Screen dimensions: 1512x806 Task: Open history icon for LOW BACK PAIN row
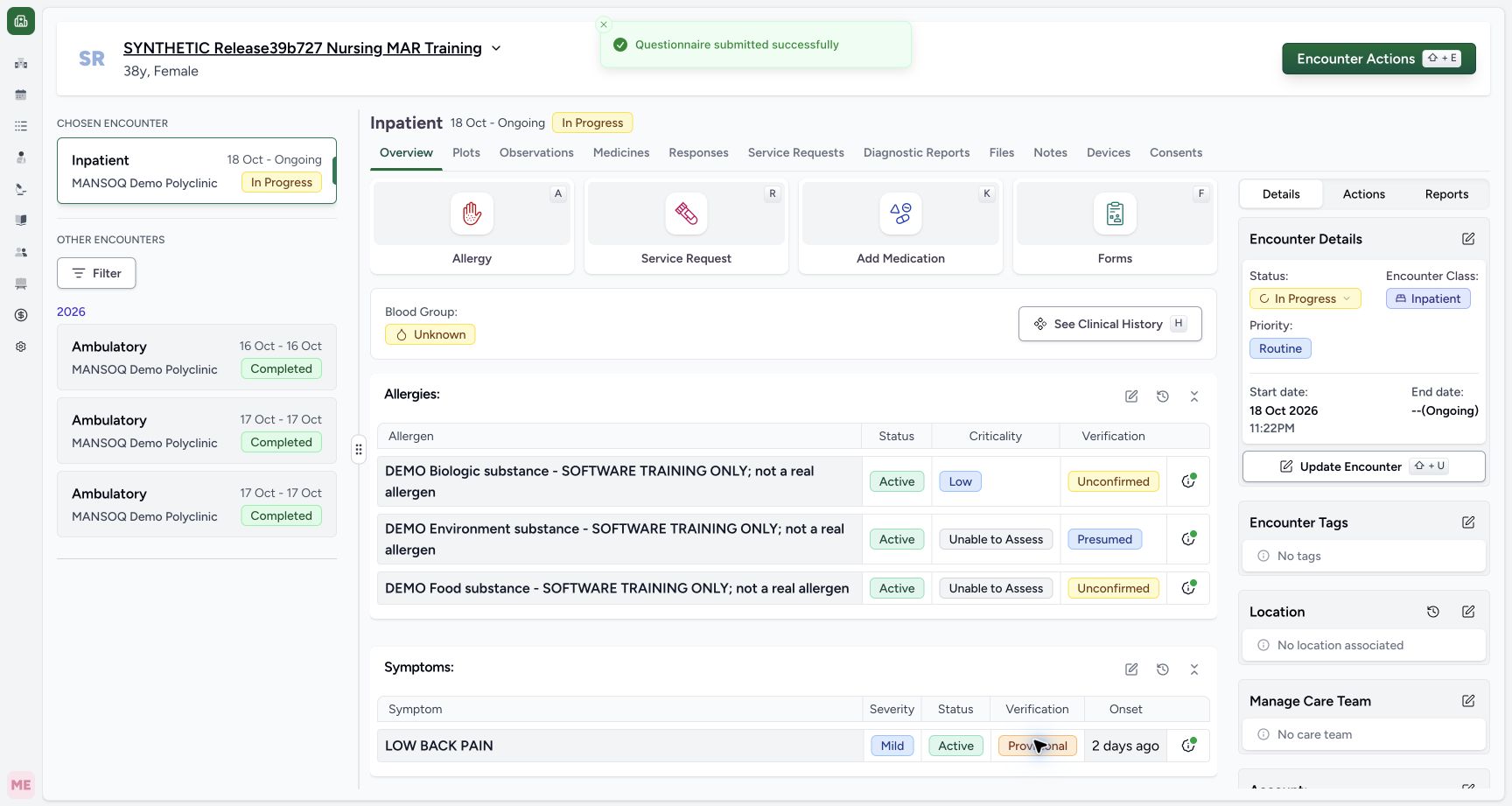coord(1188,746)
